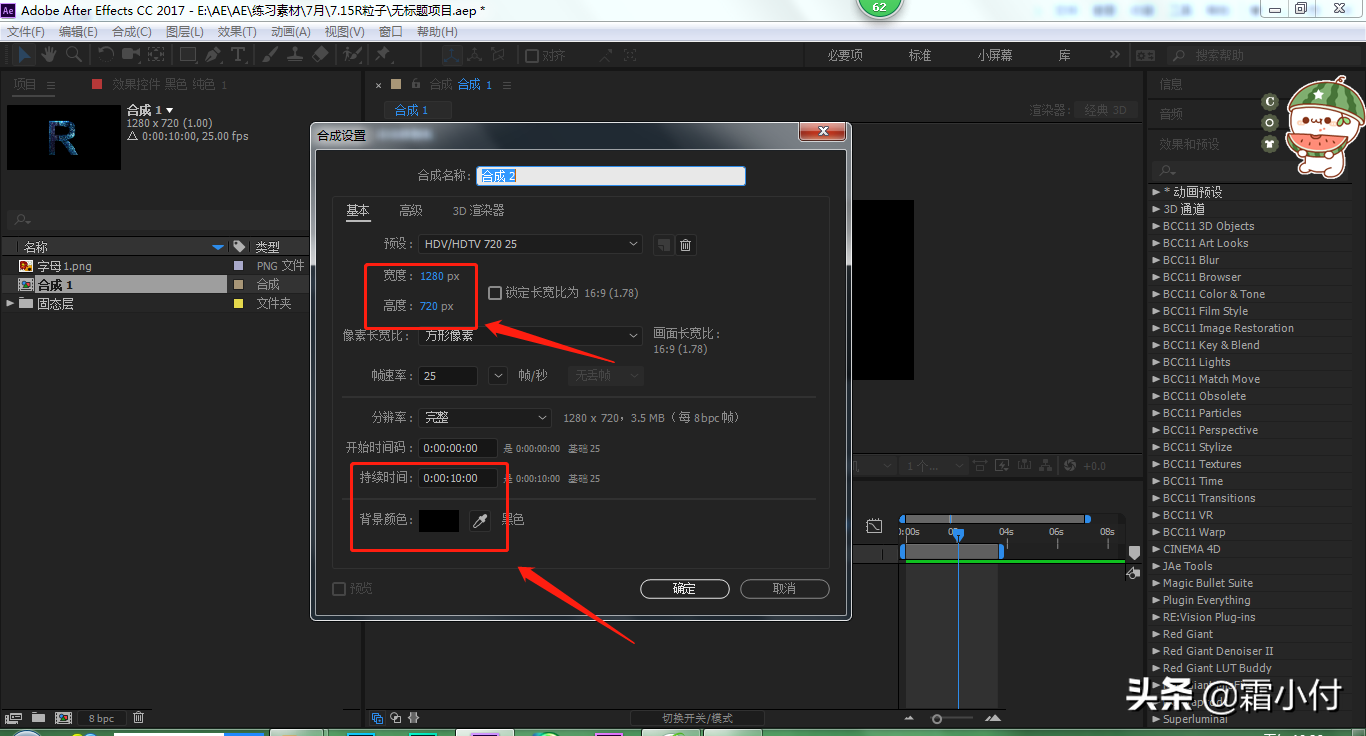Pick the Pen tool
Viewport: 1366px width, 736px height.
pos(212,55)
